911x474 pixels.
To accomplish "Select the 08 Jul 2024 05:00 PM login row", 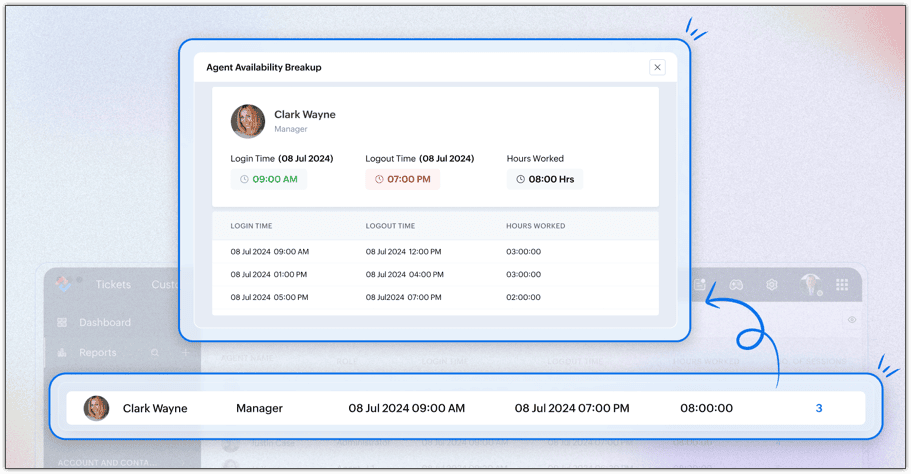I will click(x=435, y=297).
